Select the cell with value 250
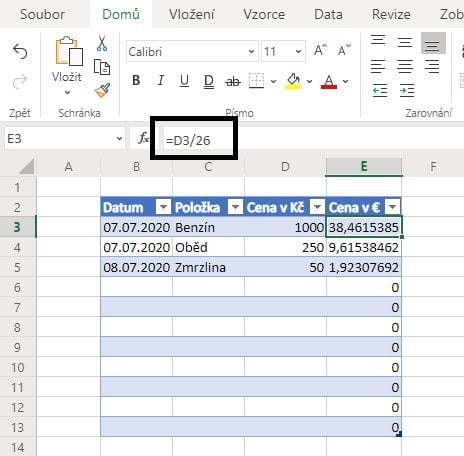The height and width of the screenshot is (456, 464). 285,247
